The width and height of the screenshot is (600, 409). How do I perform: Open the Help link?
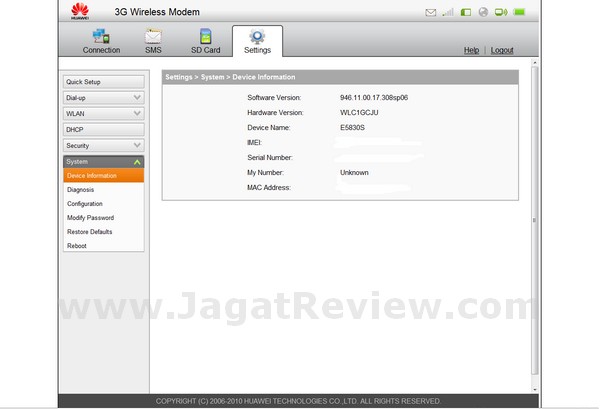[x=471, y=50]
